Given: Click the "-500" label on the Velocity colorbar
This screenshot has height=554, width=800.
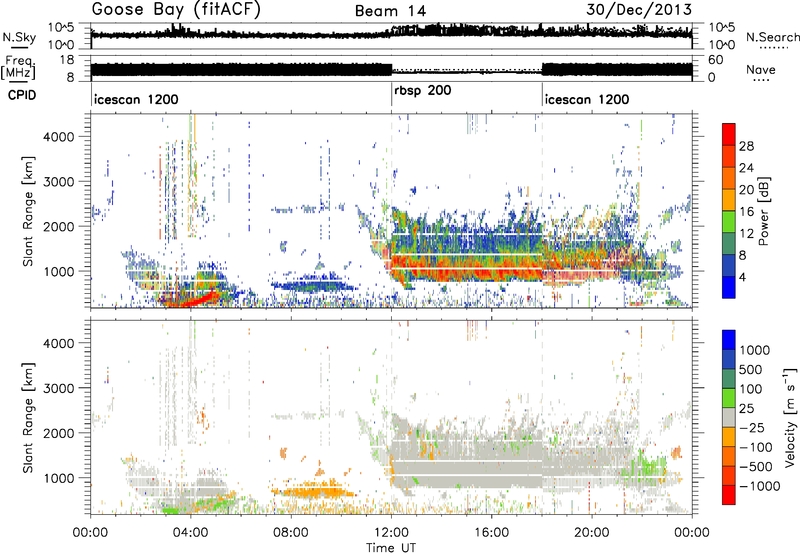Looking at the screenshot, I should click(x=756, y=467).
